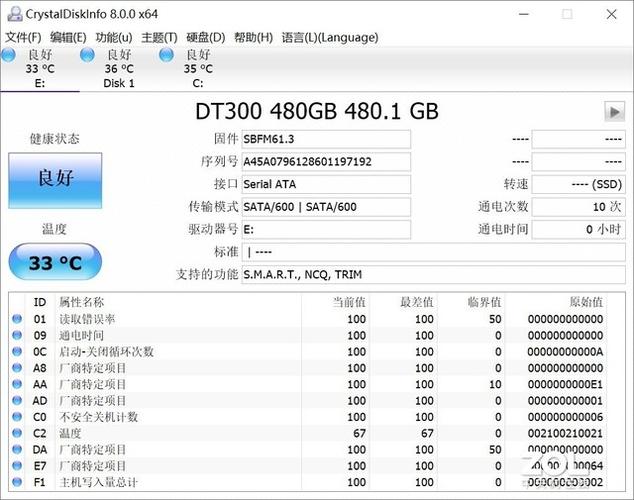
Task: Click the firmware field SBFM61.3
Action: (326, 139)
